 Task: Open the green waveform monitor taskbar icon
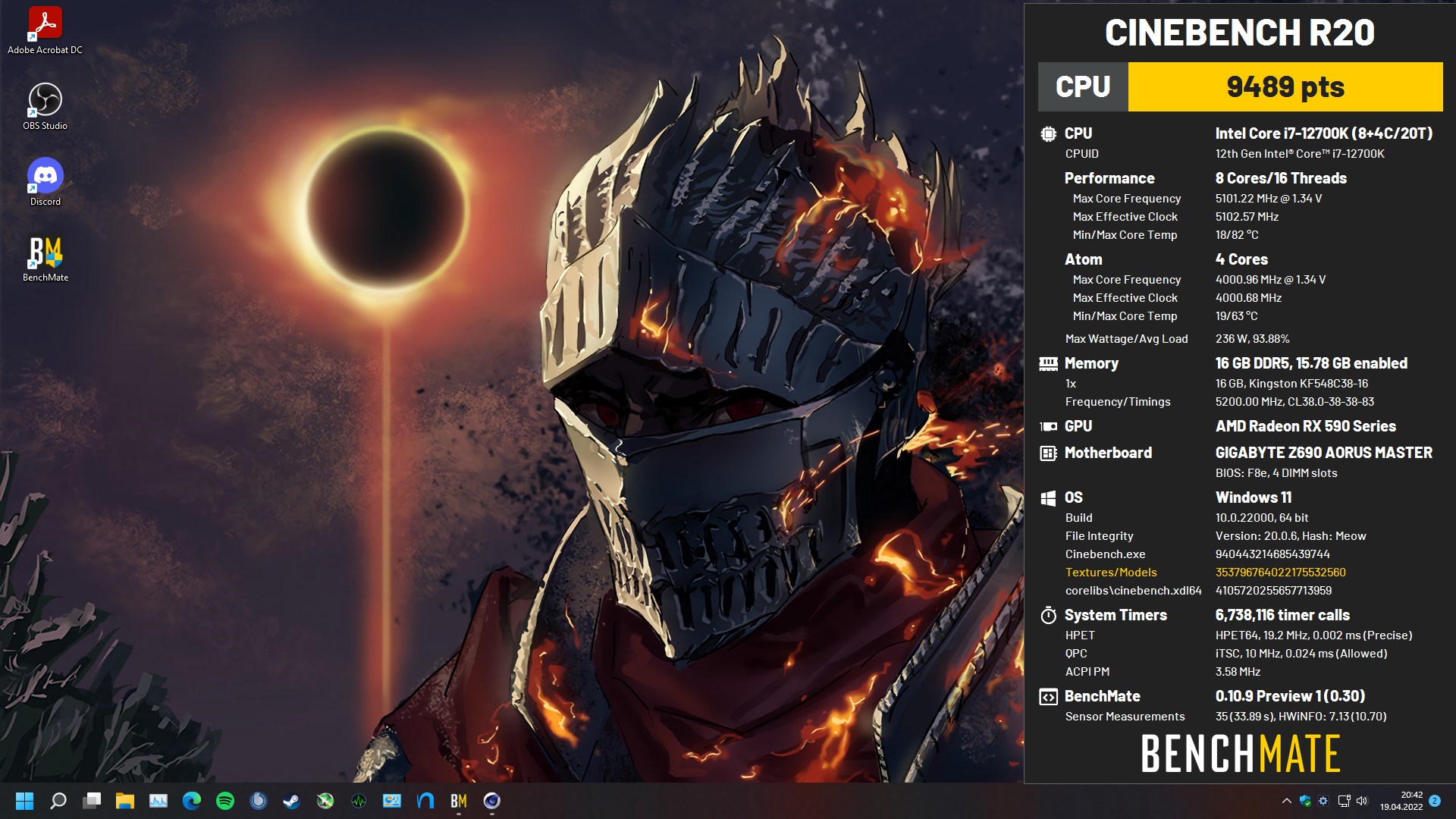(x=359, y=801)
